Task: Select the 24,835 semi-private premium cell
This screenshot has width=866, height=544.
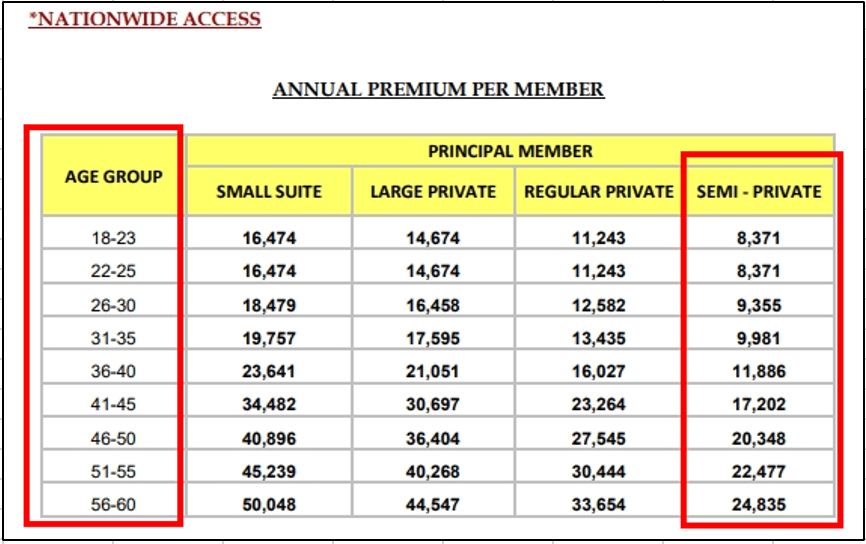Action: 758,505
